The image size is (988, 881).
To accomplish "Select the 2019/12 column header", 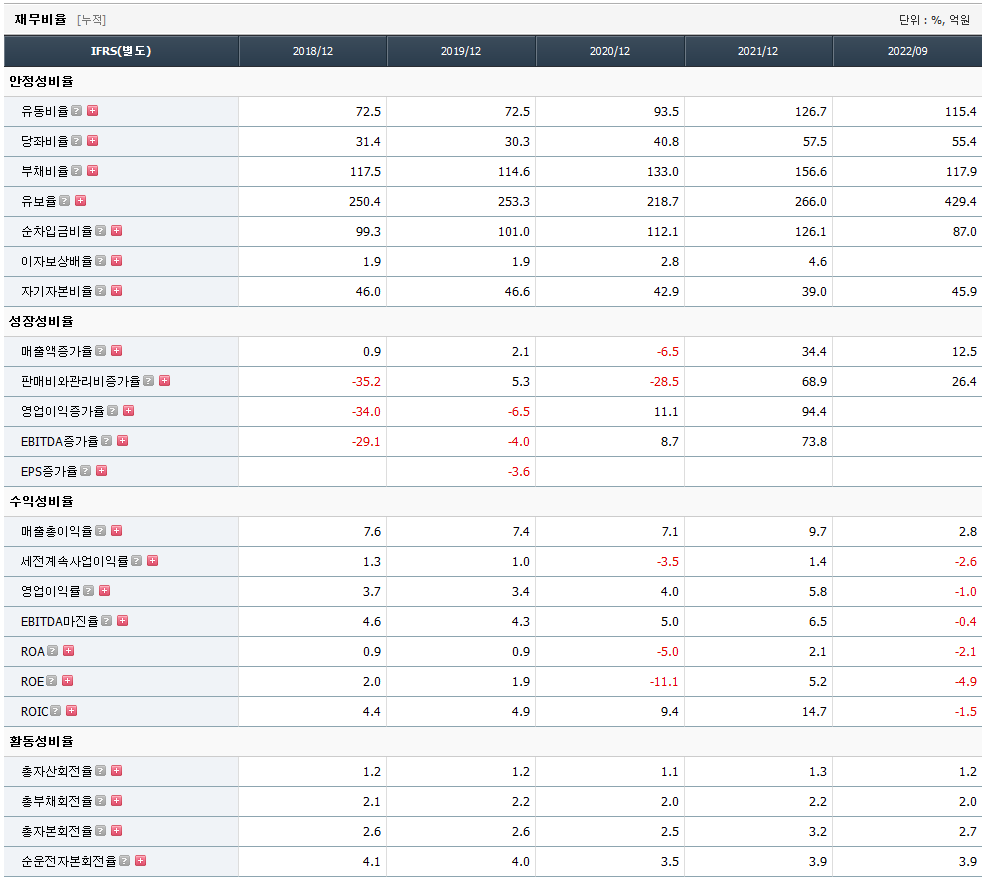I will click(461, 51).
